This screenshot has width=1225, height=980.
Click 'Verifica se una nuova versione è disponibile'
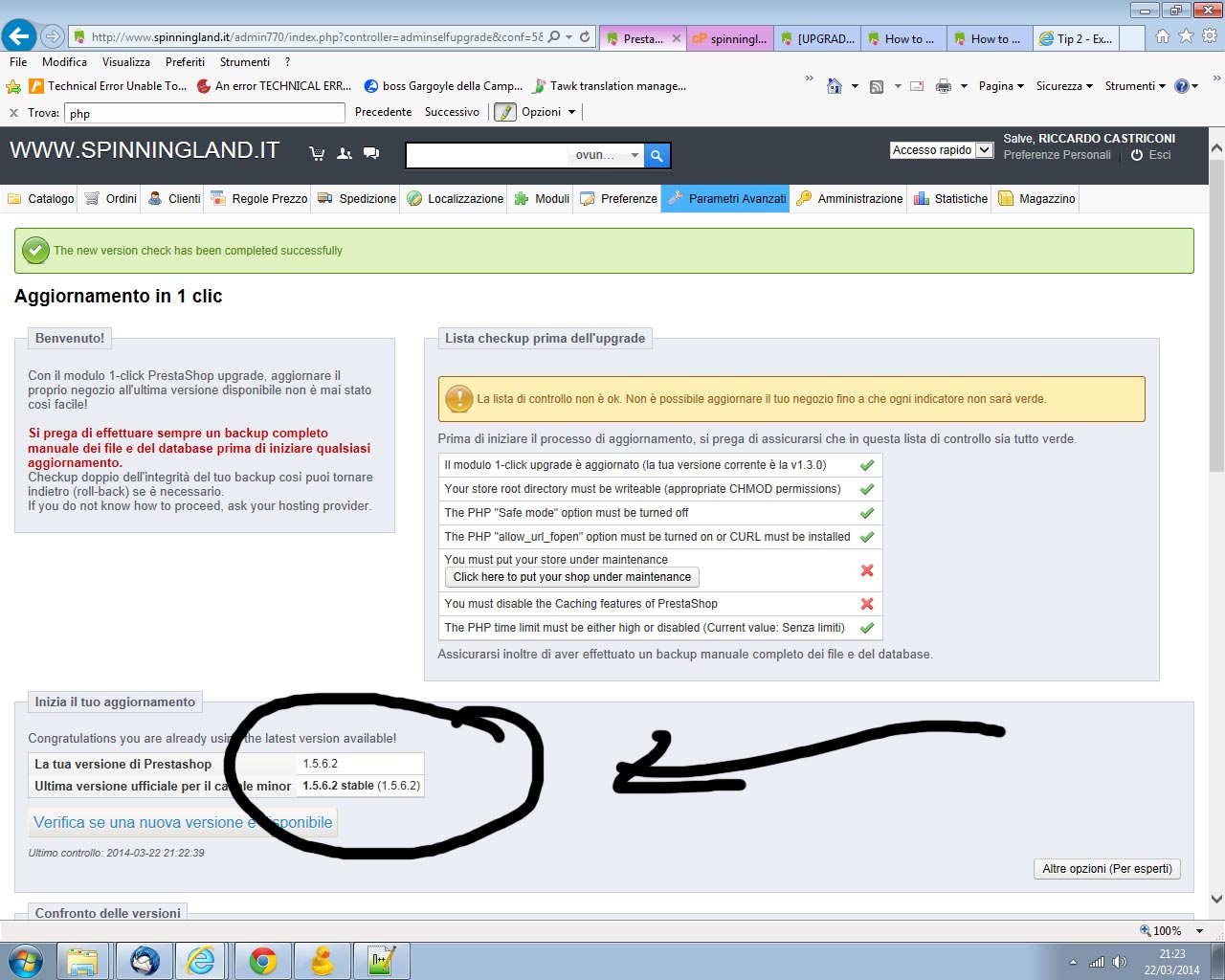183,822
